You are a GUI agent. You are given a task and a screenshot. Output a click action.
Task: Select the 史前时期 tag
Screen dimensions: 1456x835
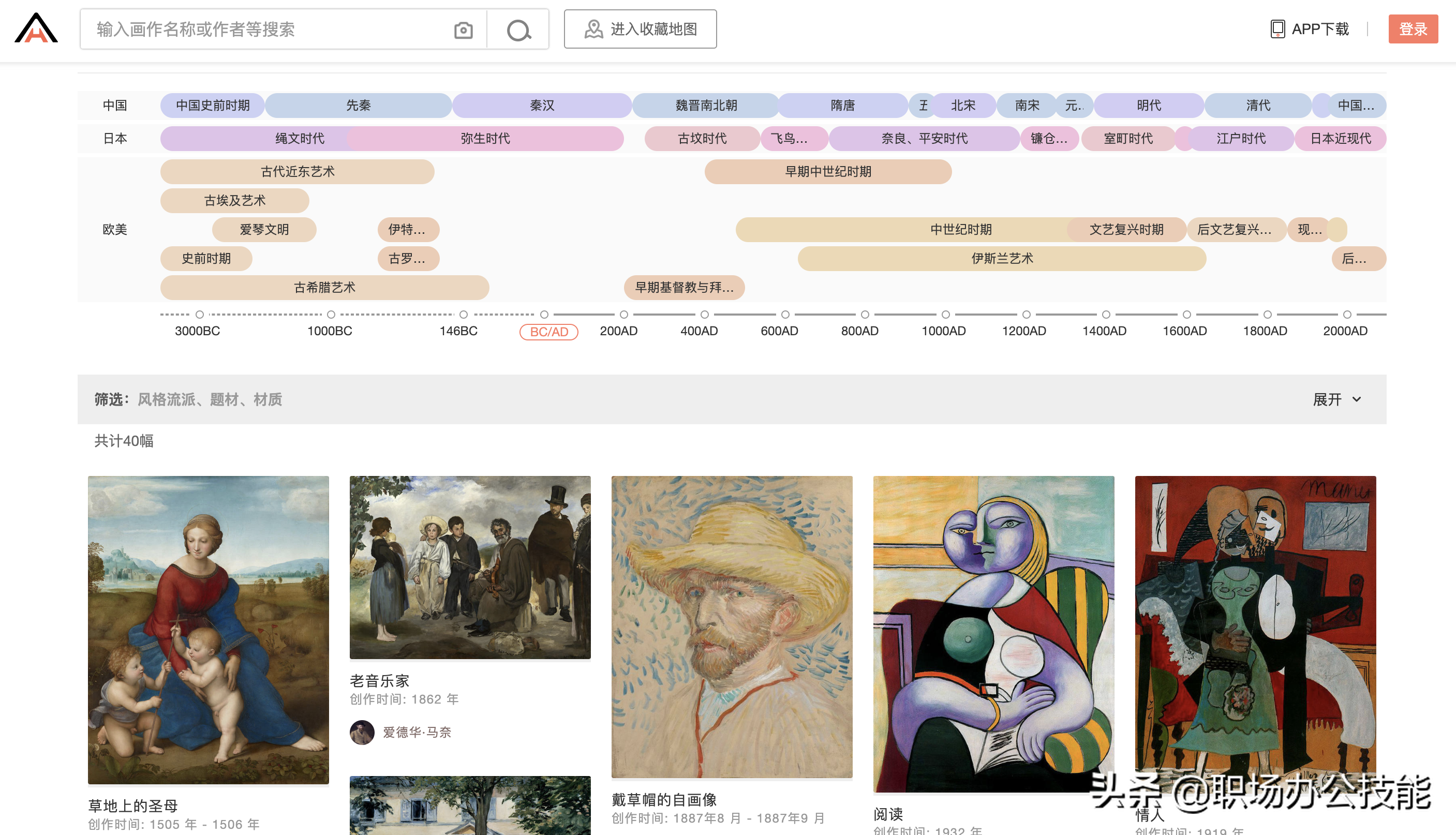coord(206,259)
